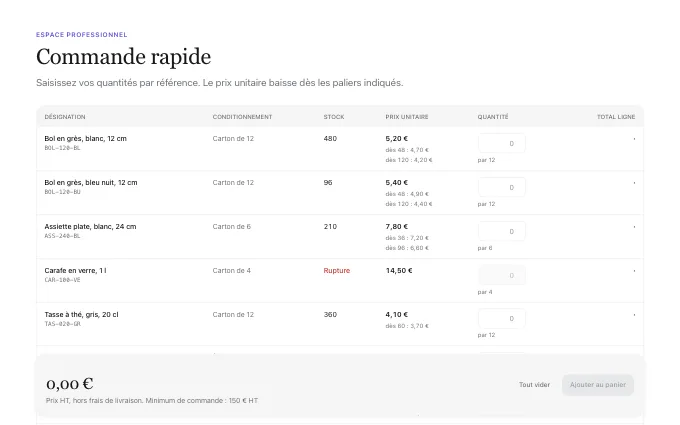Click reference code BOL-120-BU
This screenshot has width=680, height=425.
[x=62, y=192]
